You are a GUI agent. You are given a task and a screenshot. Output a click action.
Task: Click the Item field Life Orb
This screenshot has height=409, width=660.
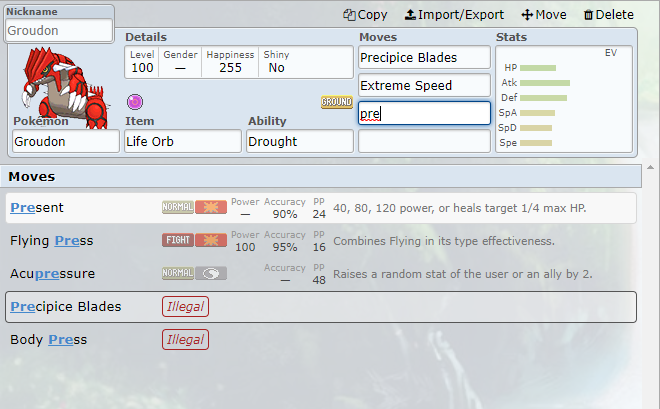[183, 141]
